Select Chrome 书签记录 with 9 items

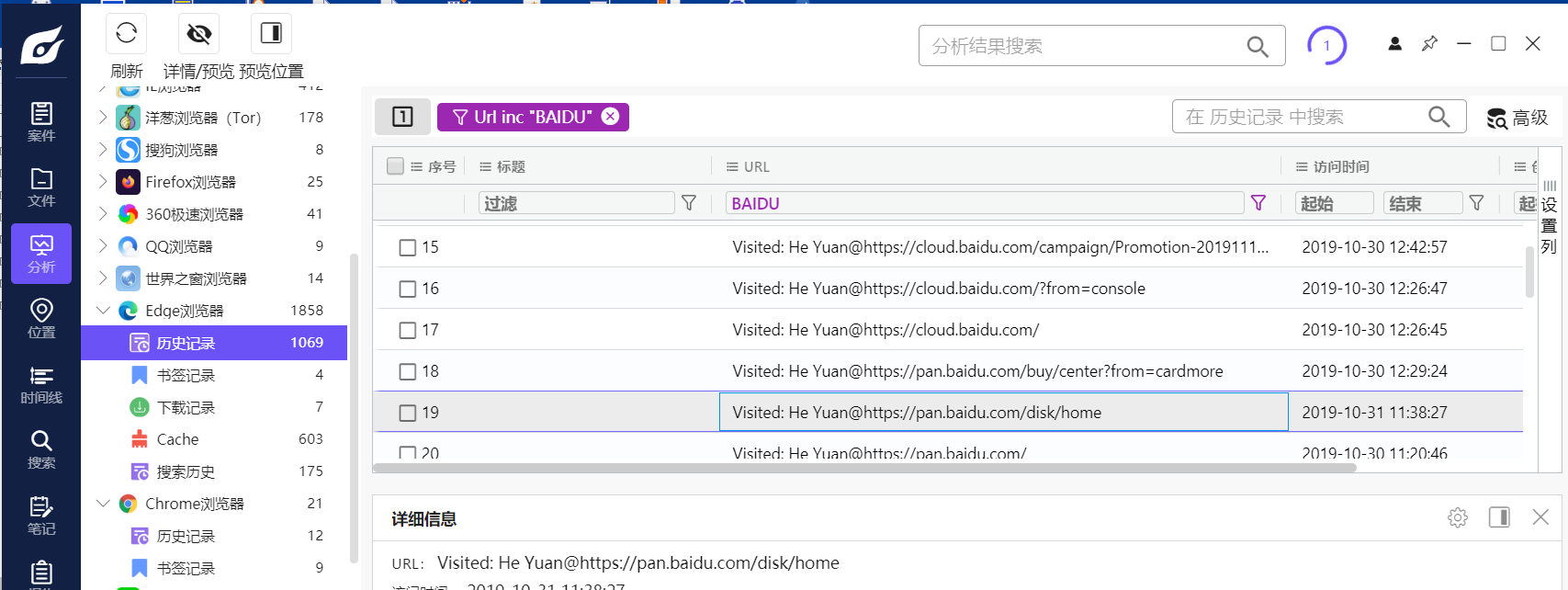tap(214, 568)
